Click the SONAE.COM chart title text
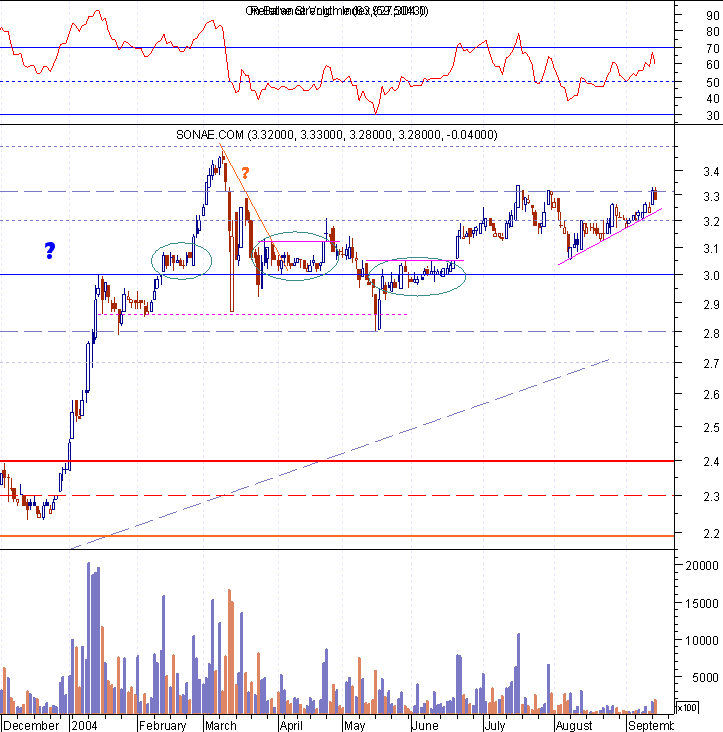The width and height of the screenshot is (723, 732). tap(337, 135)
